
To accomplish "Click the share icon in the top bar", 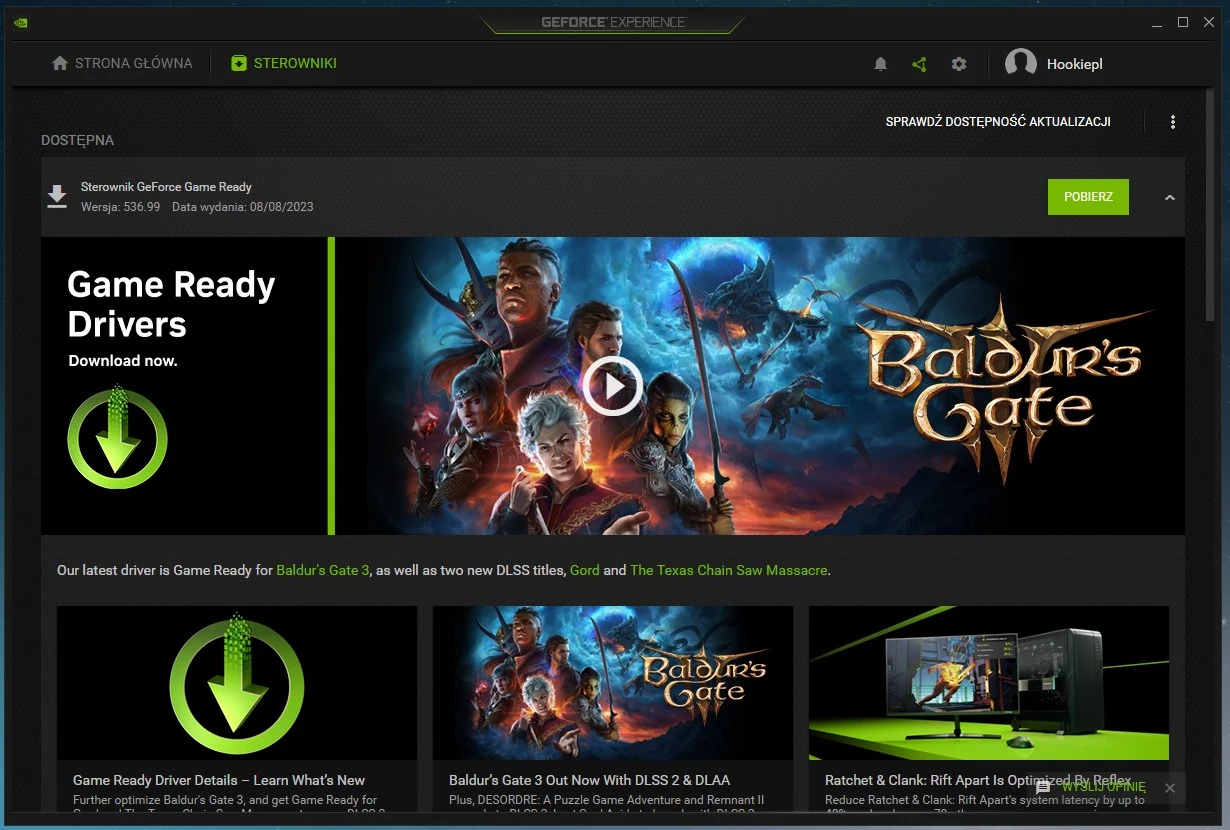I will tap(919, 63).
